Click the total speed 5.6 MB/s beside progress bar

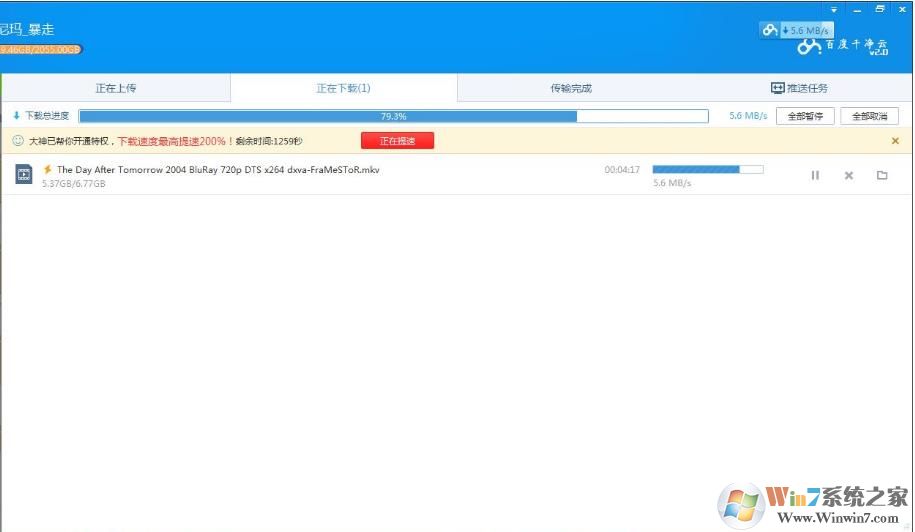(748, 116)
